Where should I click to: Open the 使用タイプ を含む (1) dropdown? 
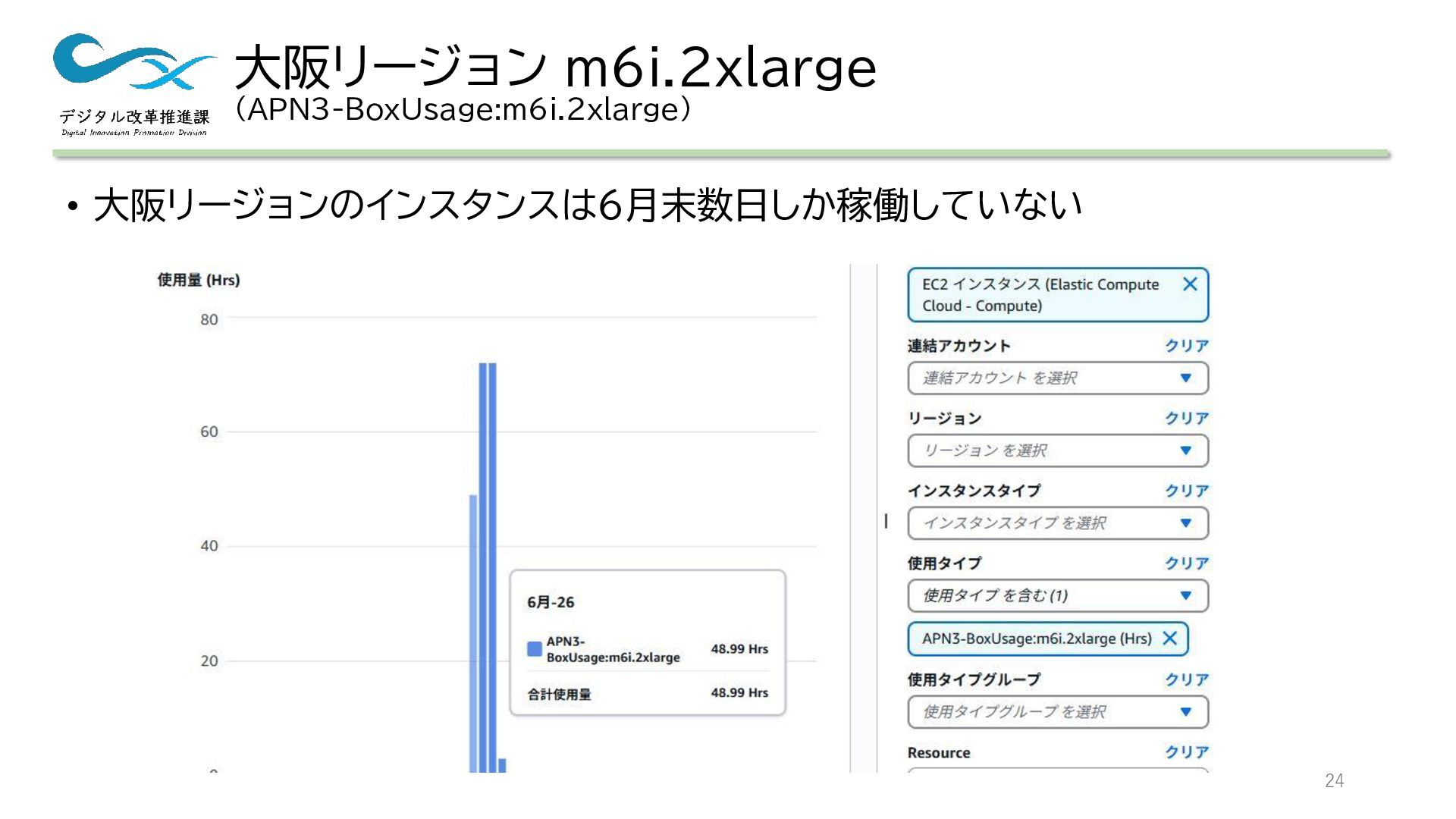(x=1058, y=595)
